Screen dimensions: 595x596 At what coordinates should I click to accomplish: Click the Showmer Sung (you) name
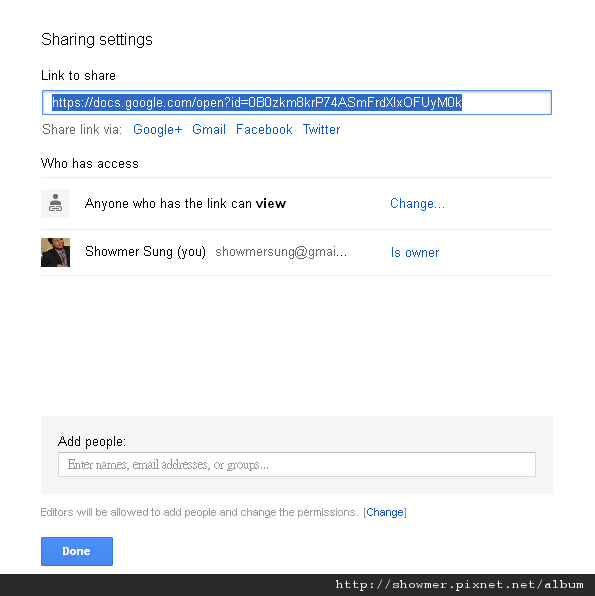tap(145, 252)
